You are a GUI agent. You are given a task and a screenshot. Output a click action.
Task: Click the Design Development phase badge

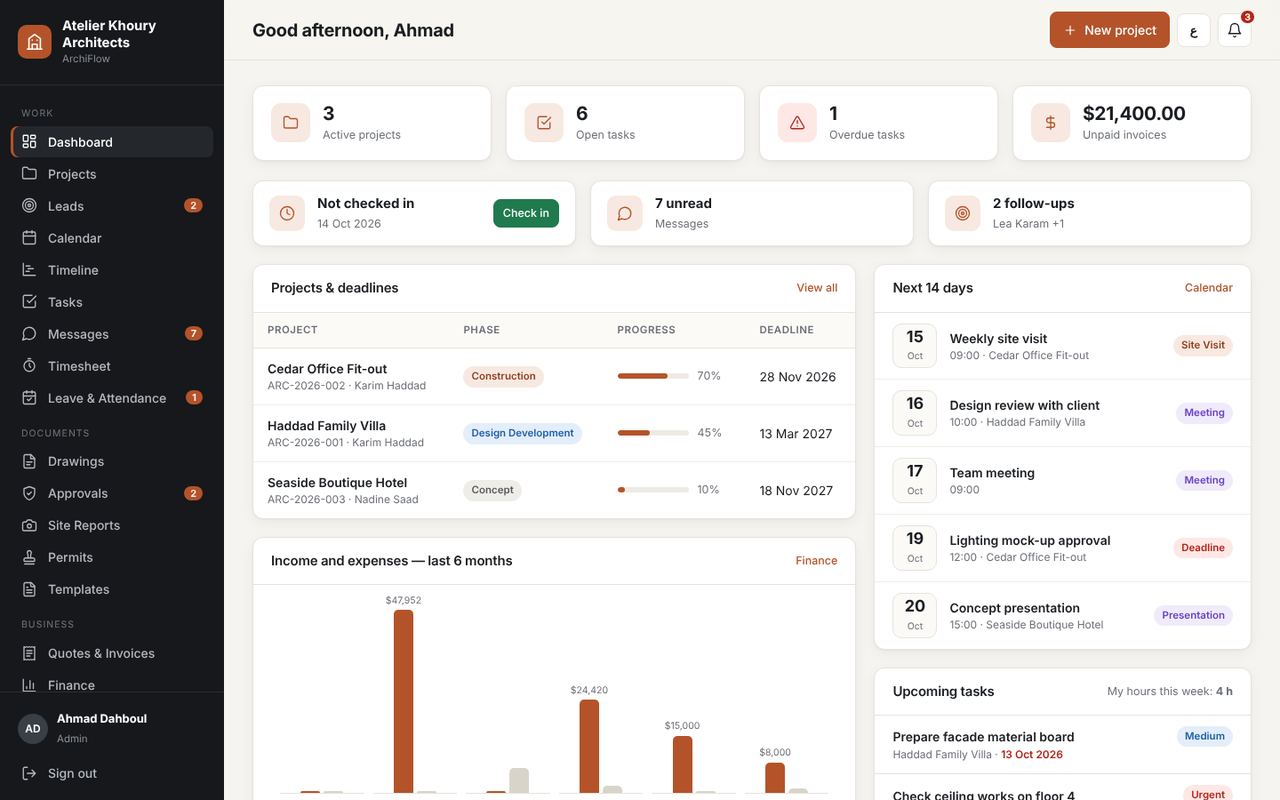pos(522,433)
